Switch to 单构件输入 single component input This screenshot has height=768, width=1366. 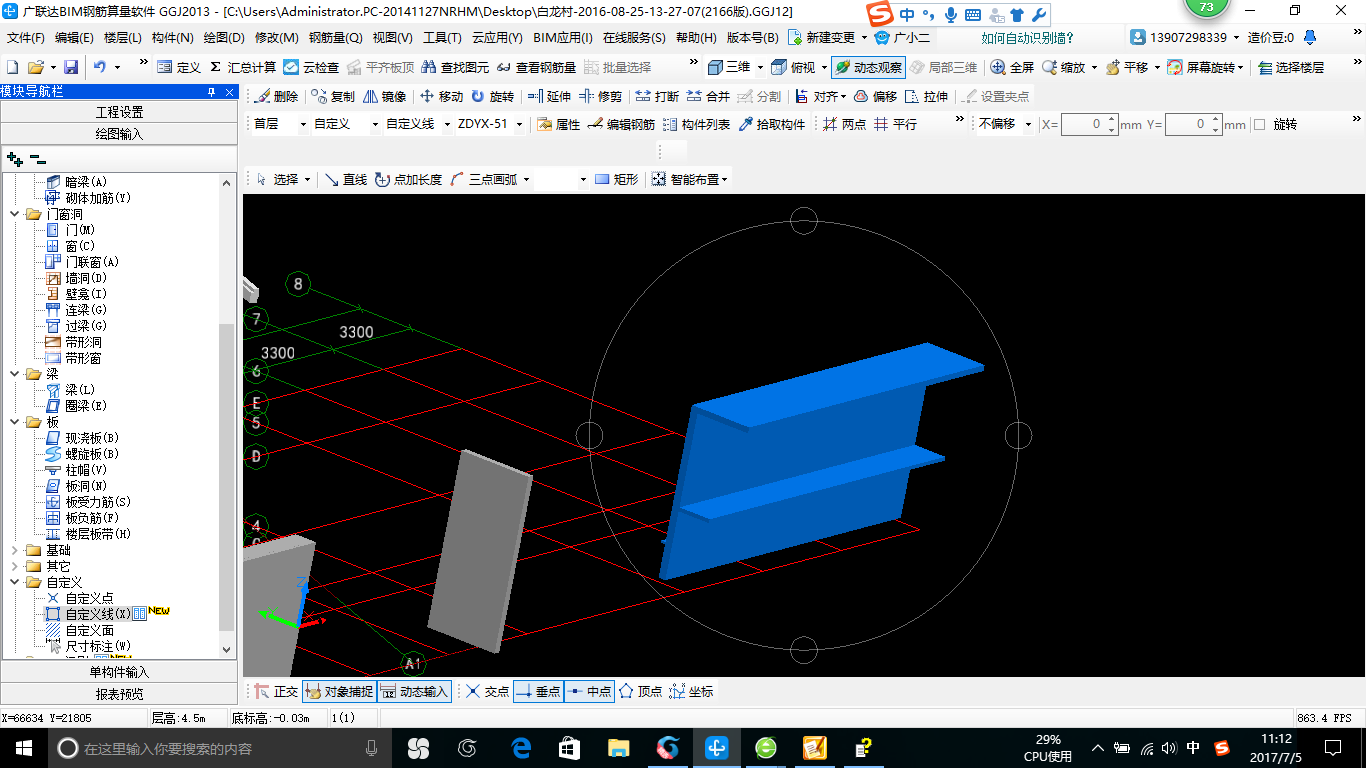pos(119,672)
